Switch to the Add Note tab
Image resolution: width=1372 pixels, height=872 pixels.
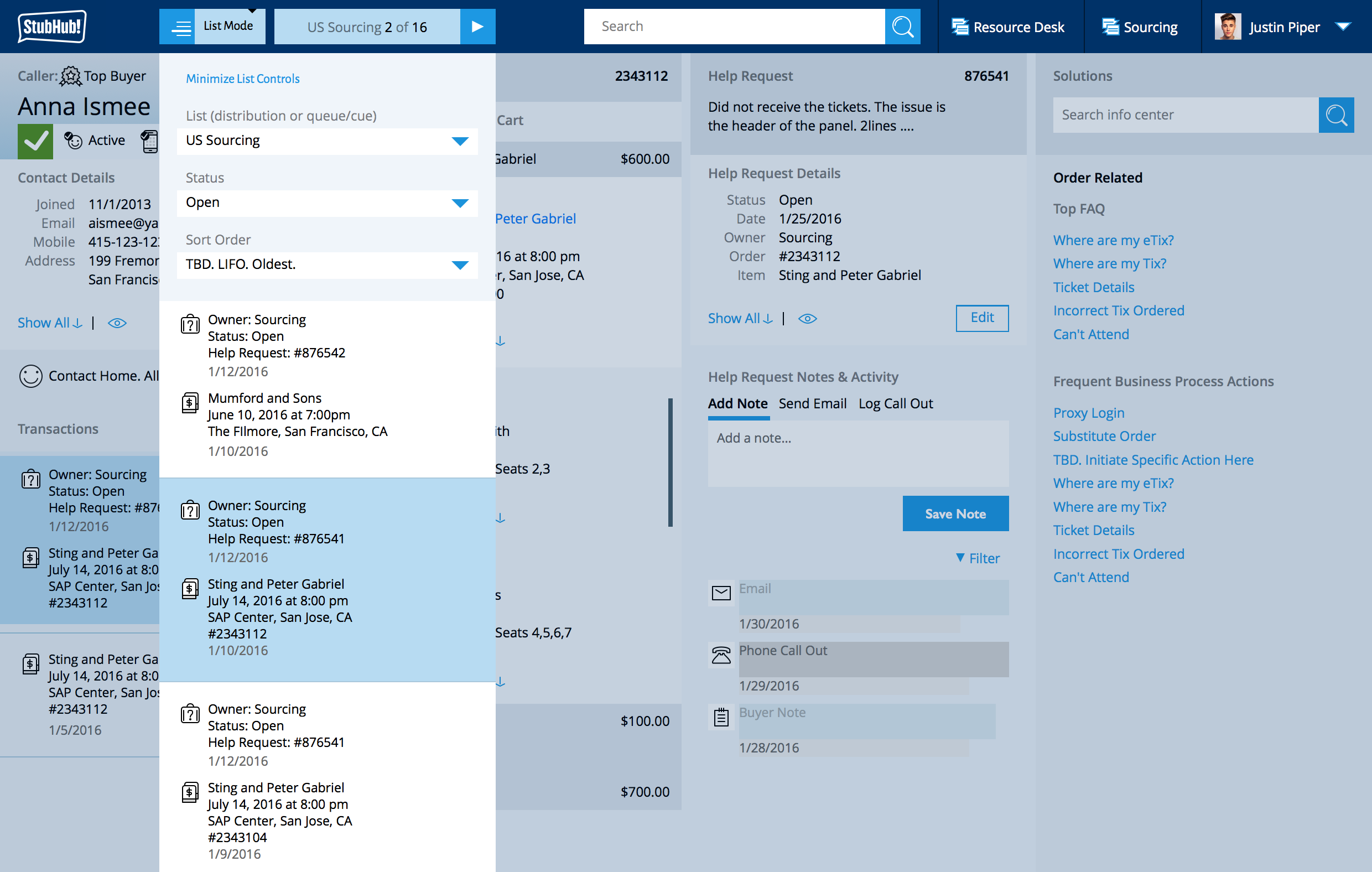(x=738, y=403)
